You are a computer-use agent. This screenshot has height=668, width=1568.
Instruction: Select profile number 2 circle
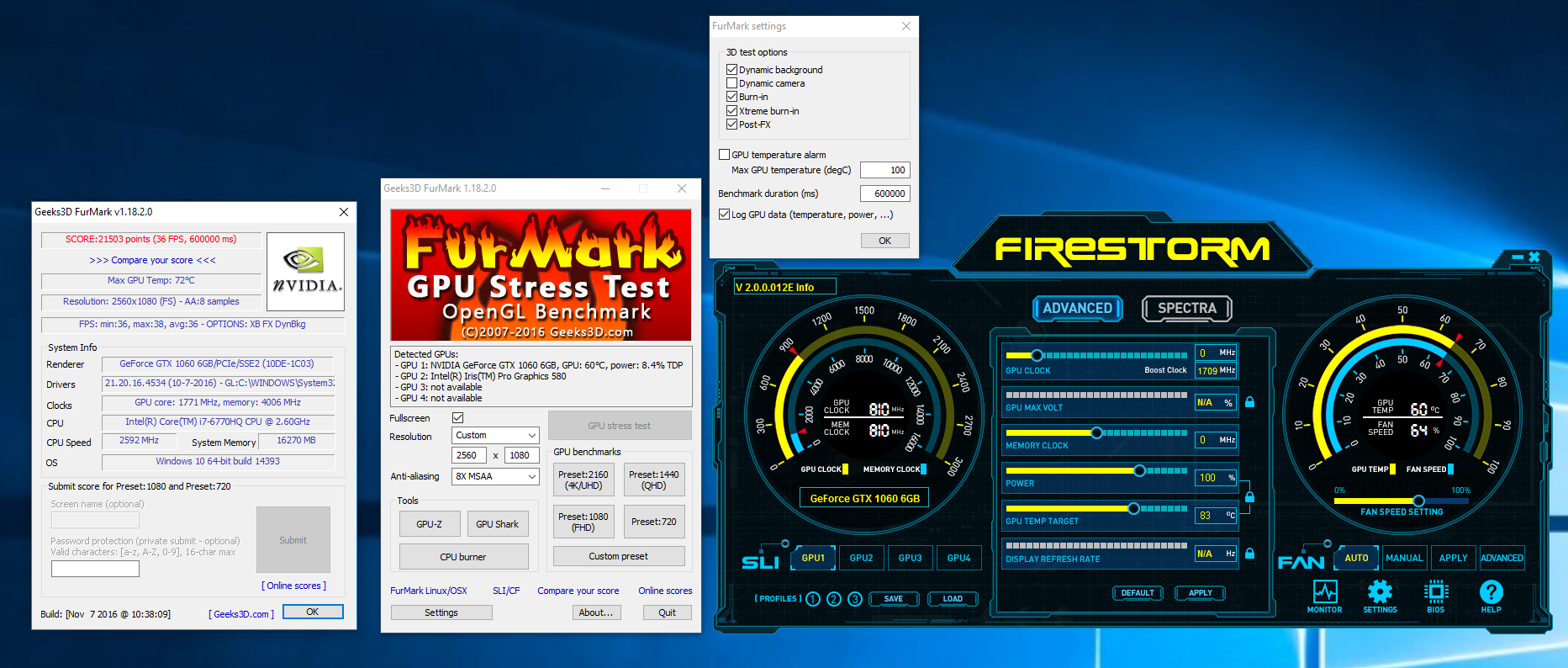point(834,599)
